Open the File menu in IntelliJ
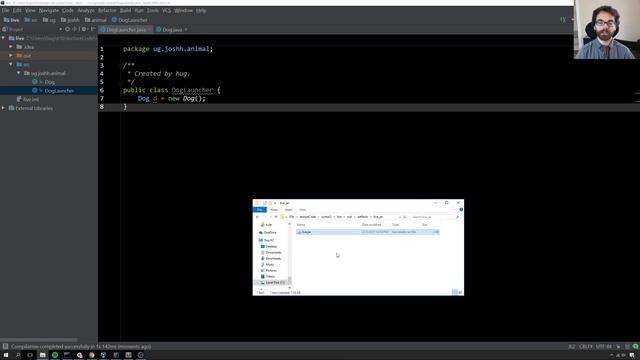Image resolution: width=640 pixels, height=360 pixels. (5, 11)
